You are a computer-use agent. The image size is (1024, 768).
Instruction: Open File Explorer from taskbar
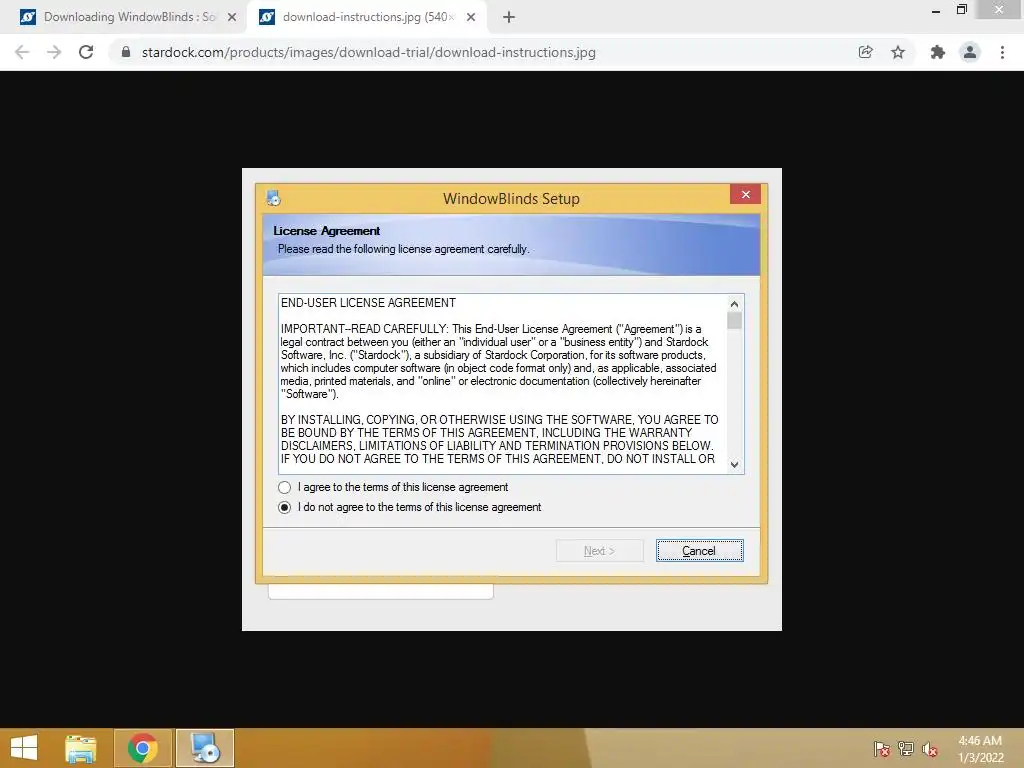pyautogui.click(x=81, y=748)
